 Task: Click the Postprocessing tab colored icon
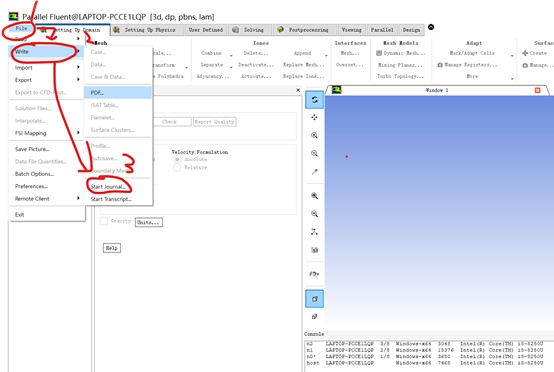point(281,30)
